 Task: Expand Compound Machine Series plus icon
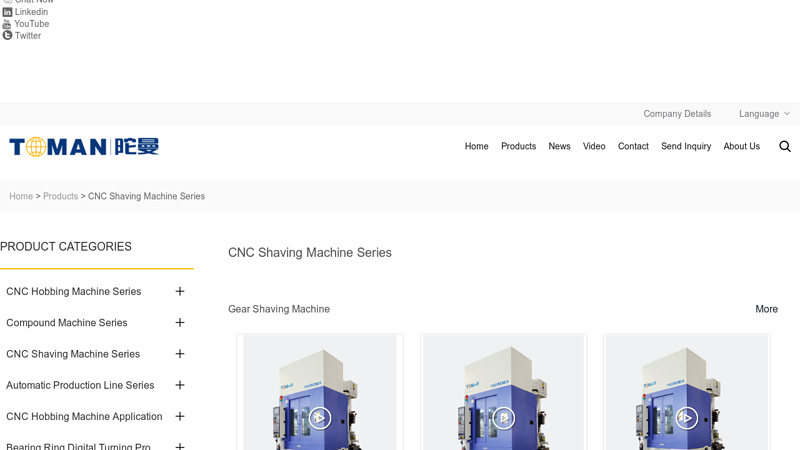(180, 322)
